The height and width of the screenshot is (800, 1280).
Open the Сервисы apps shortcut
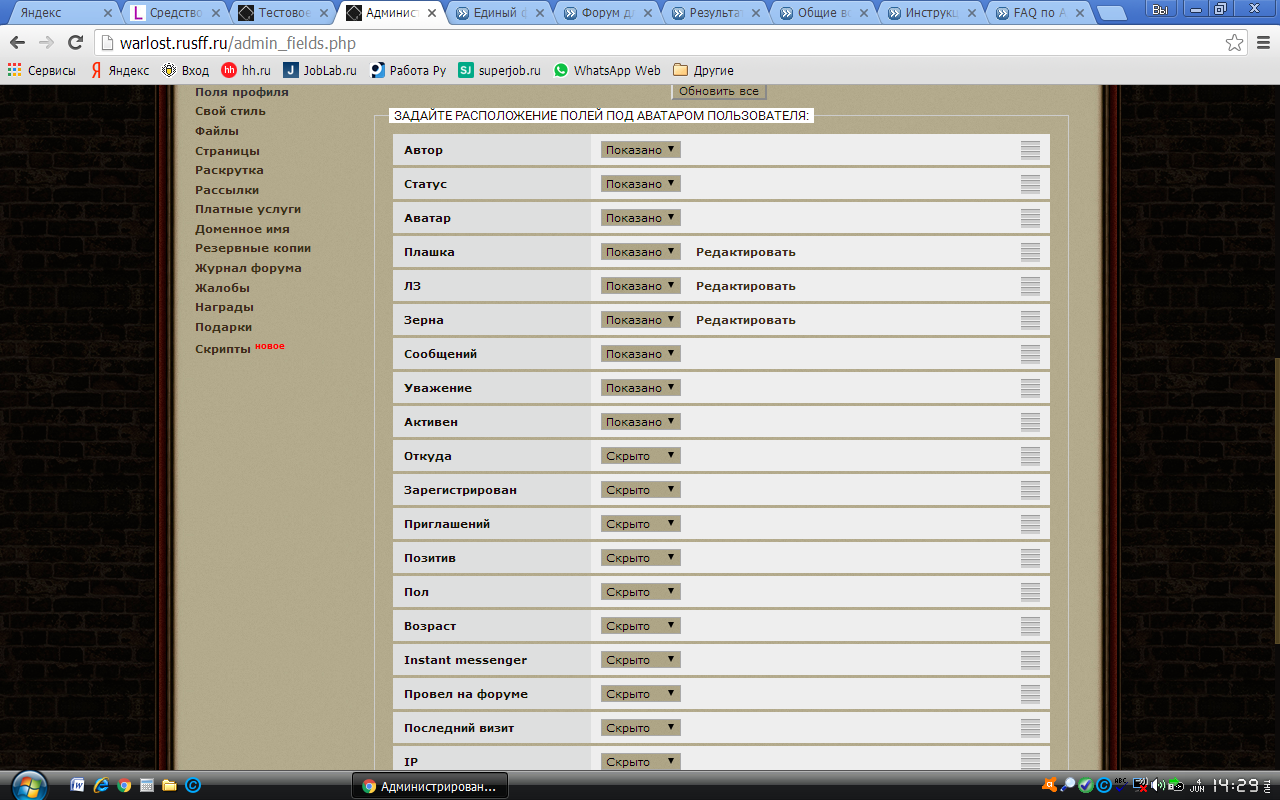point(42,70)
